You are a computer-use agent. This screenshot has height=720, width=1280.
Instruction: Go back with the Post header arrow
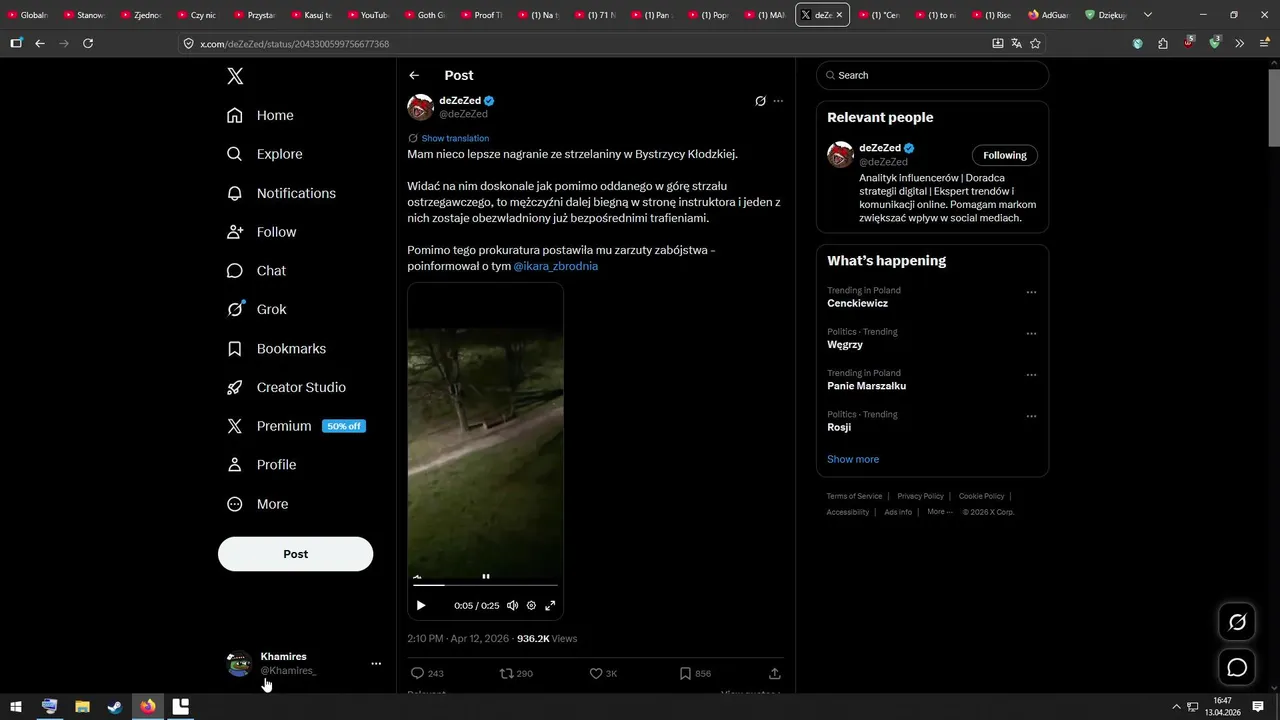coord(414,76)
